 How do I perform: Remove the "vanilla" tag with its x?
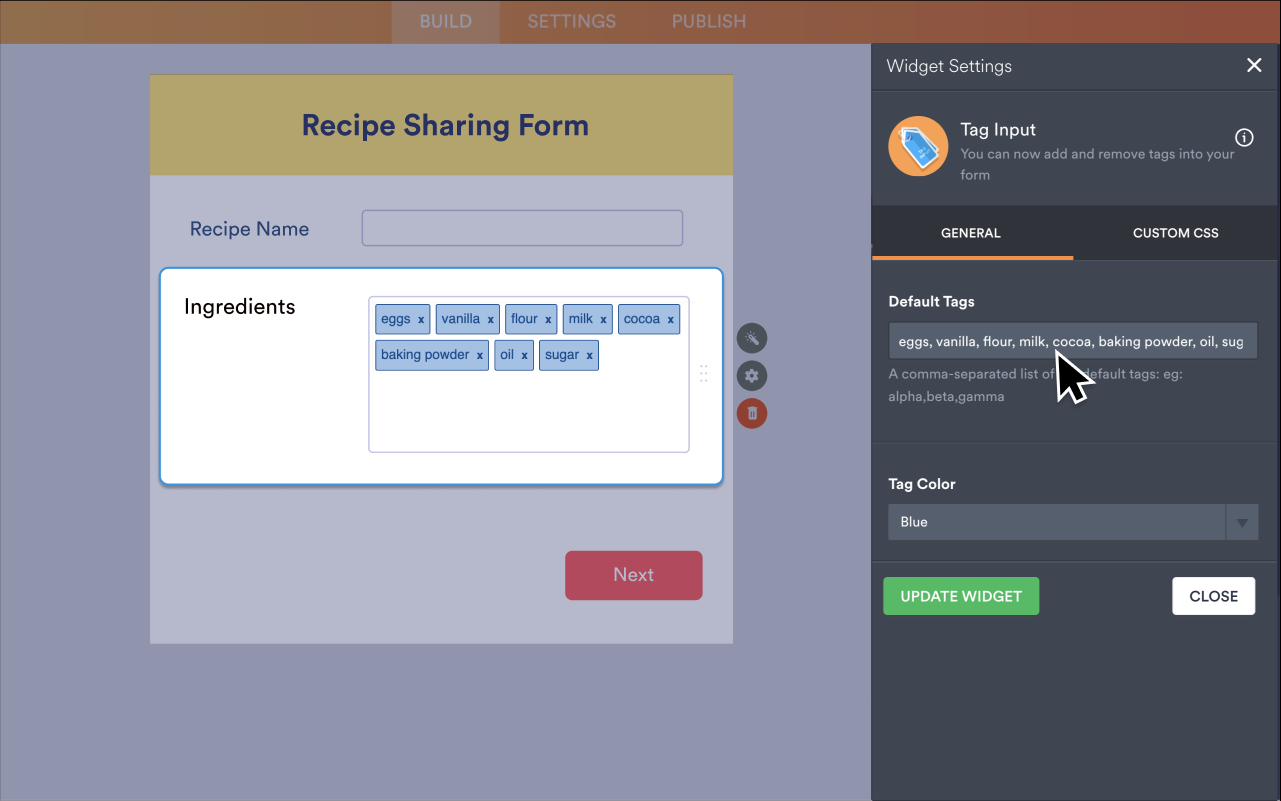489,319
